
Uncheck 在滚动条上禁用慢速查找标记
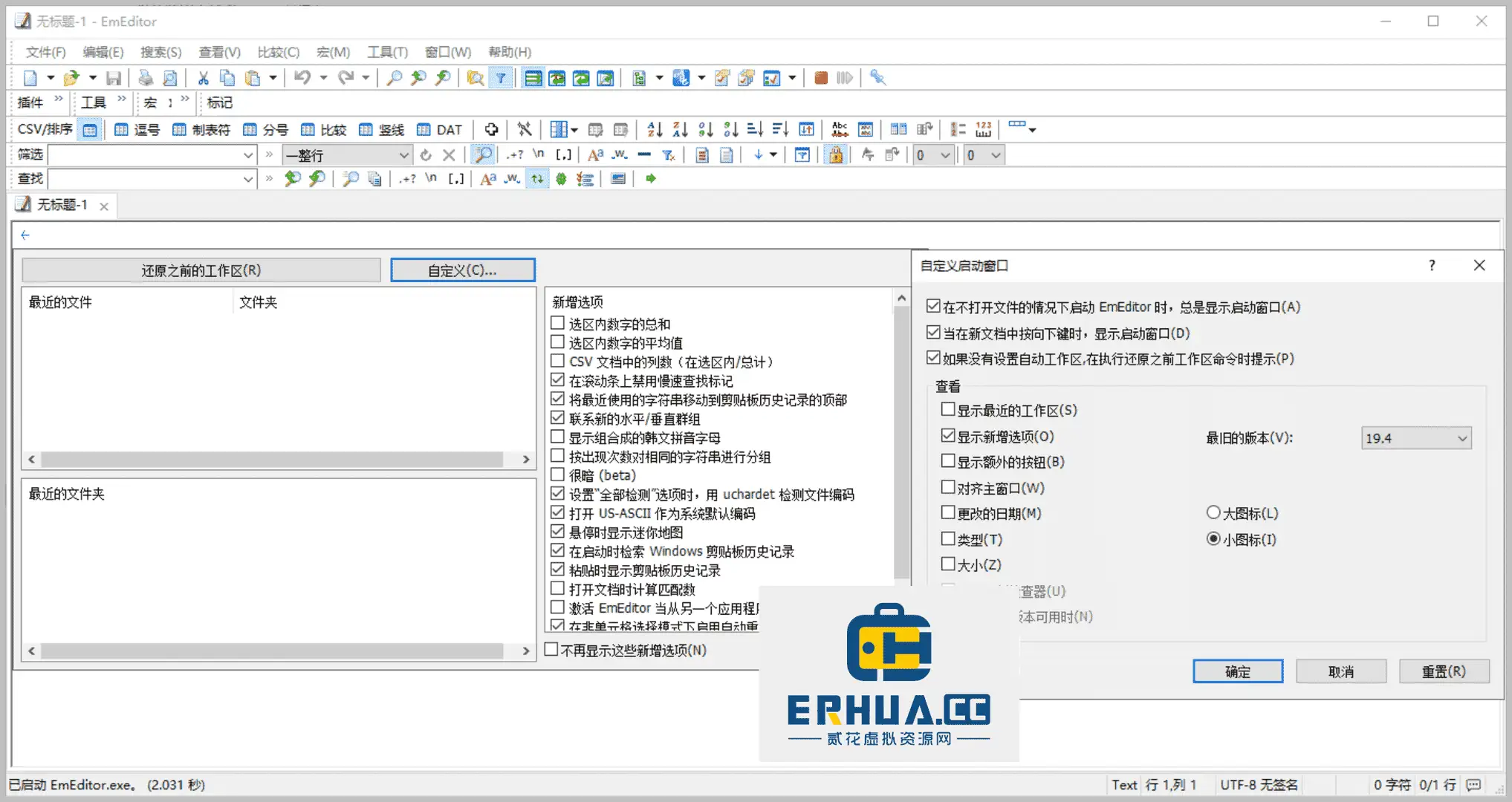pos(557,380)
